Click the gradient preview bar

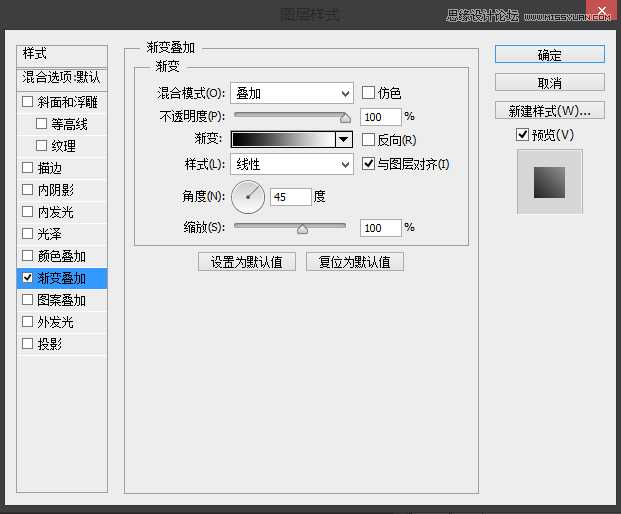click(x=283, y=140)
